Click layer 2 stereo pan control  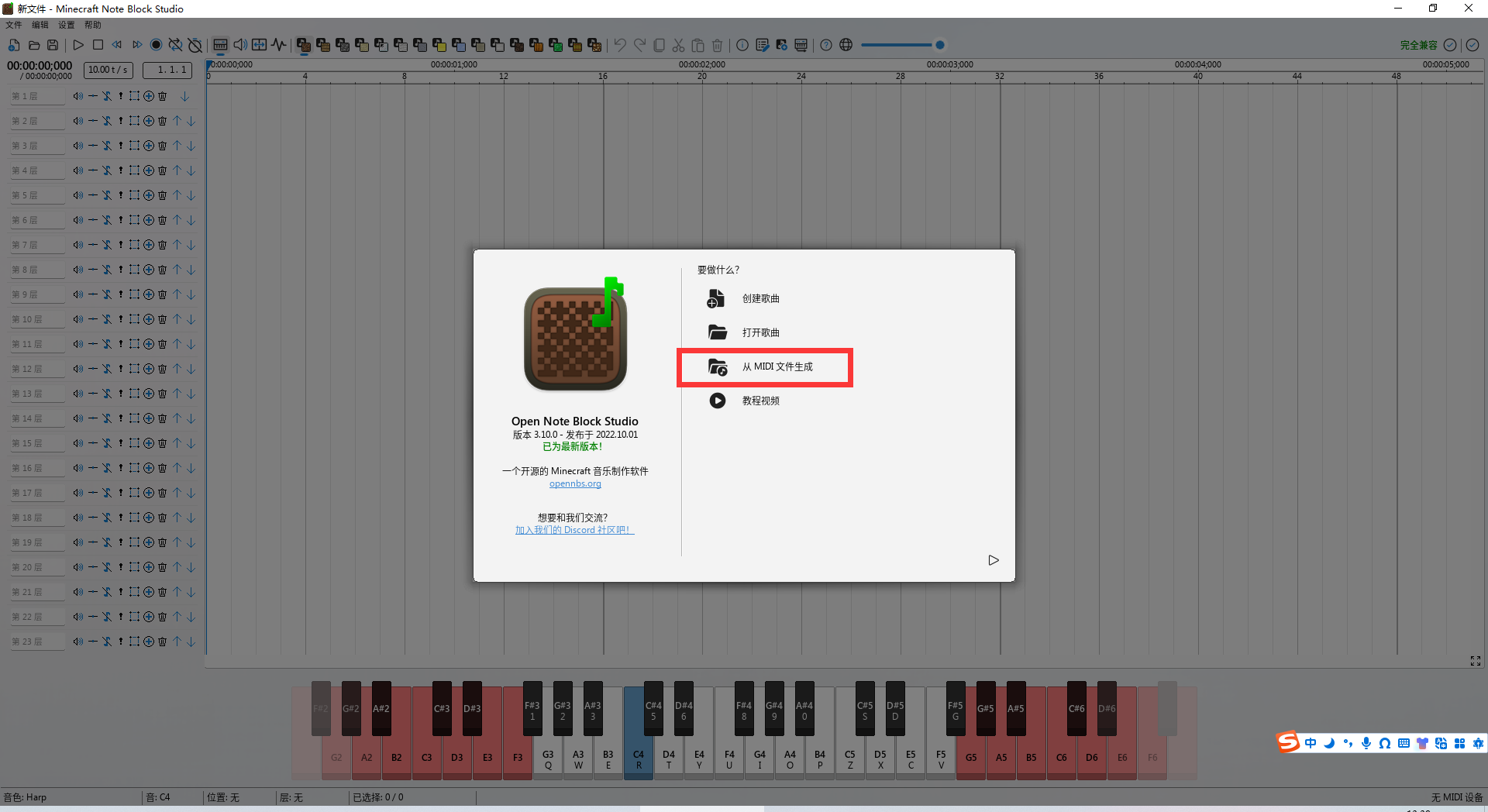(93, 121)
